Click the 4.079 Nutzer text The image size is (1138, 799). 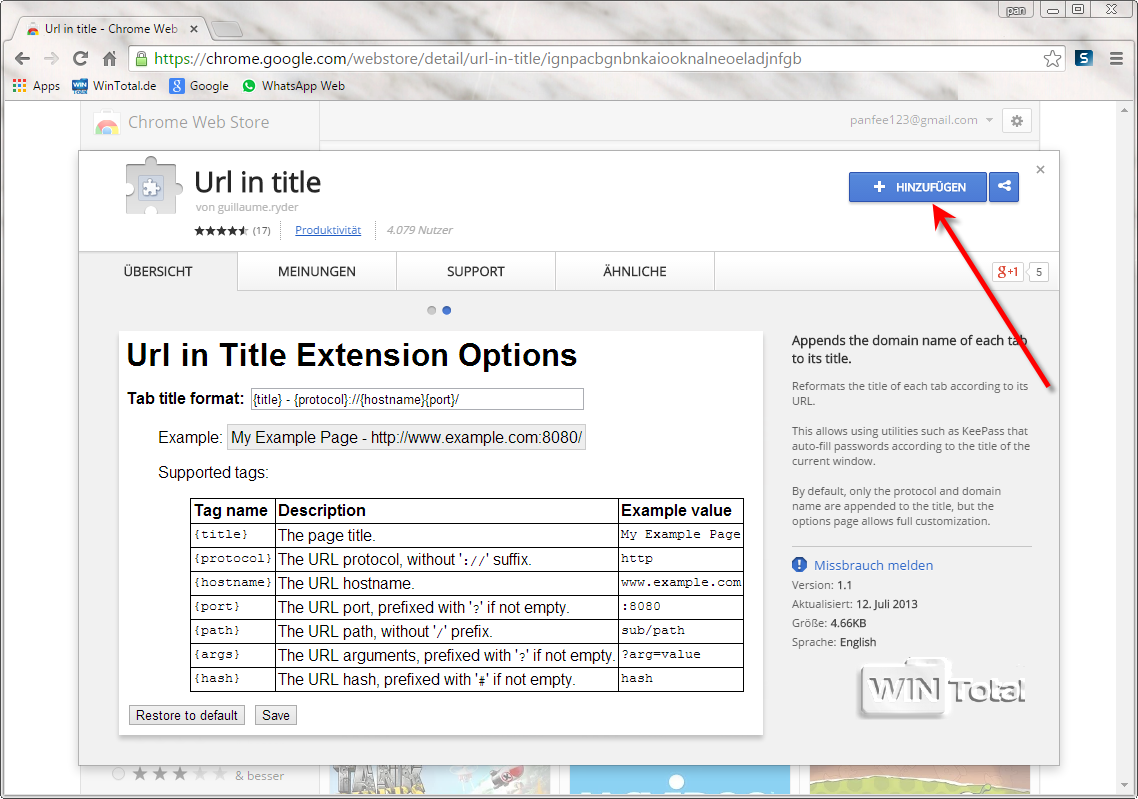coord(419,230)
